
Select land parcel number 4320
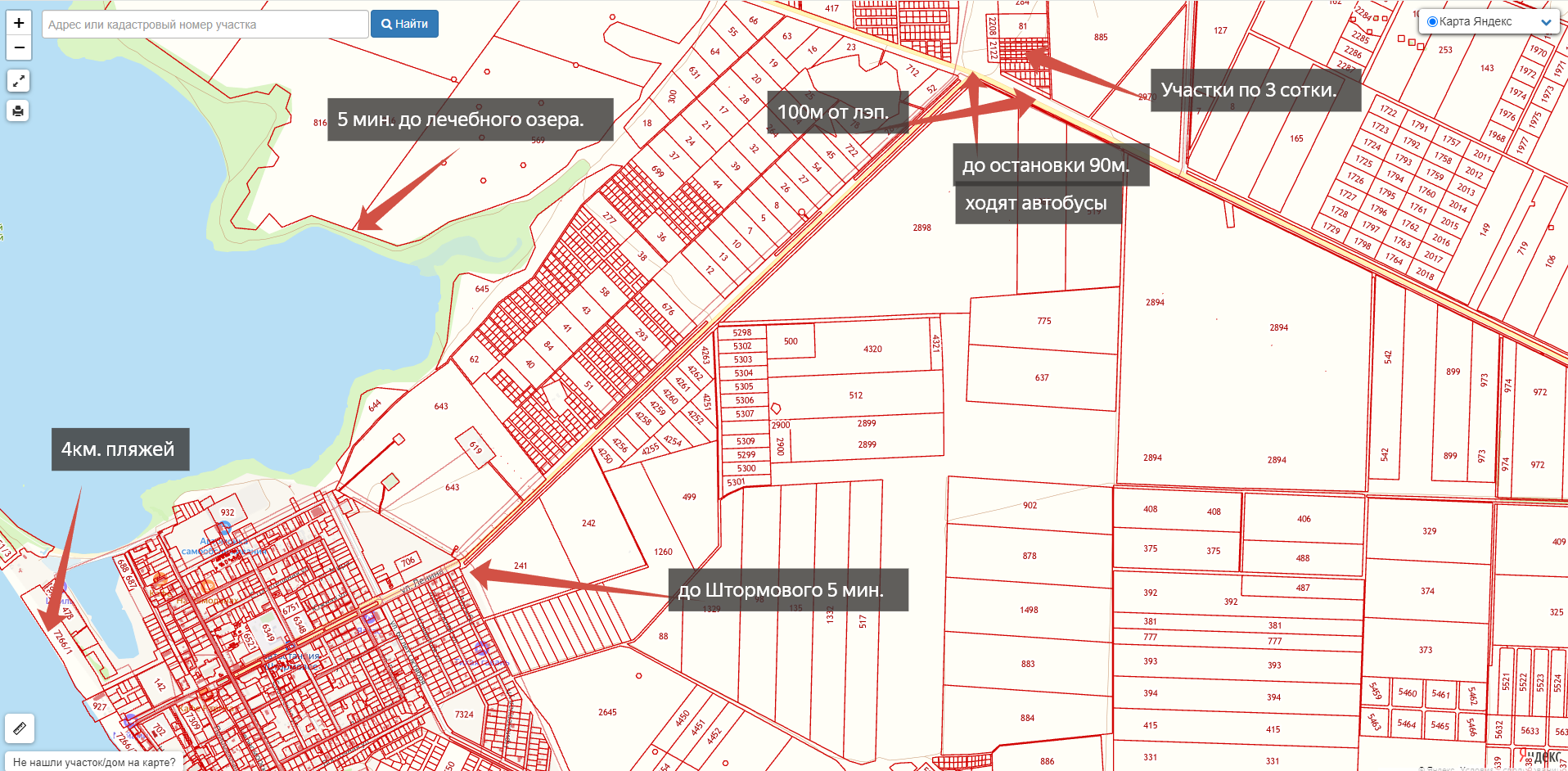(872, 349)
